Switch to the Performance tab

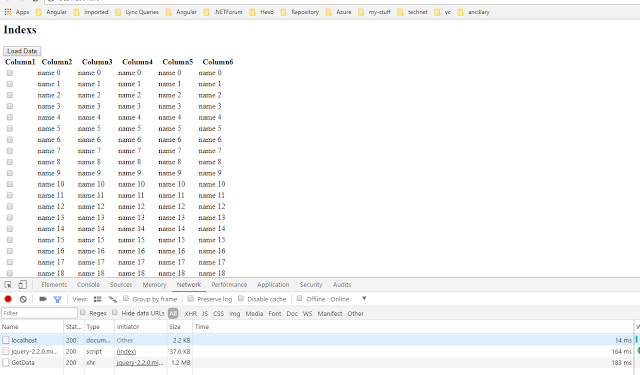coord(229,285)
